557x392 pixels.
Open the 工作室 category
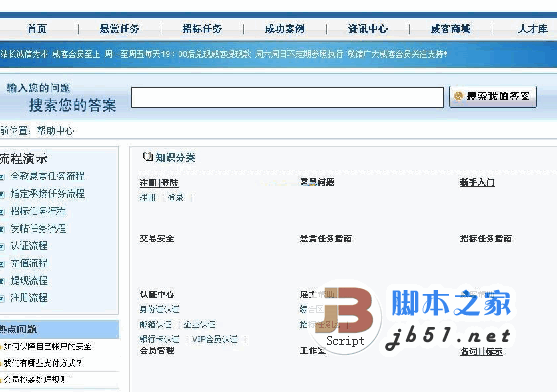click(313, 350)
